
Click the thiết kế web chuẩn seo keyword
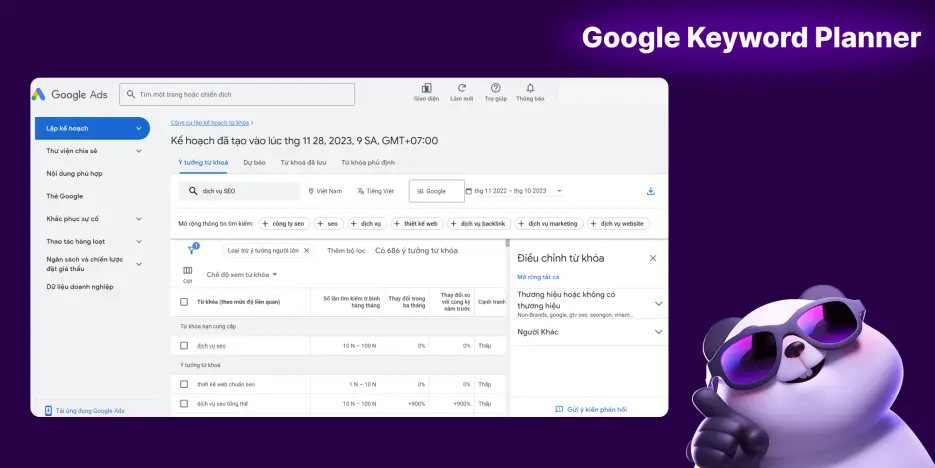[226, 385]
